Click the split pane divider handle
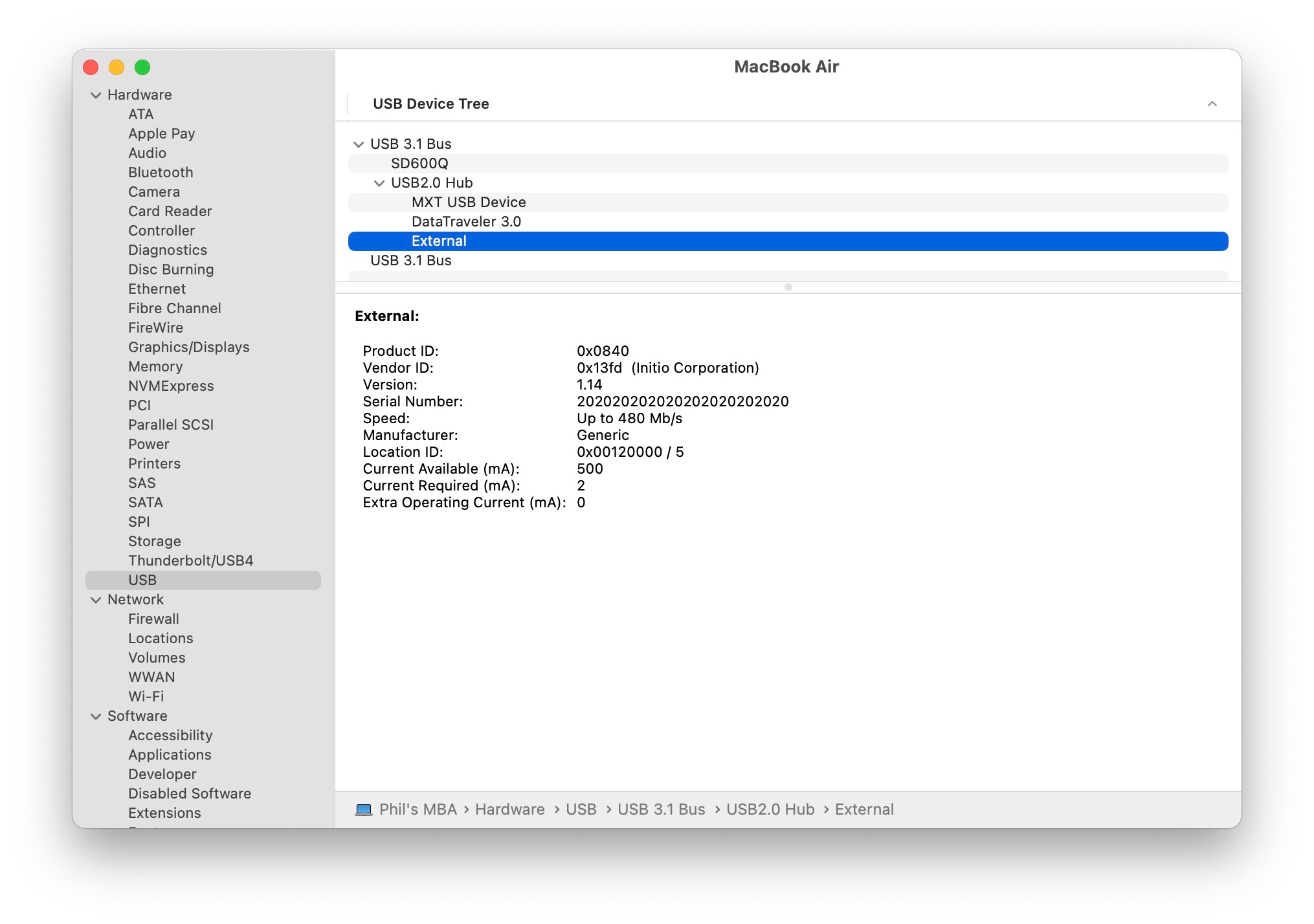1314x924 pixels. (x=788, y=287)
